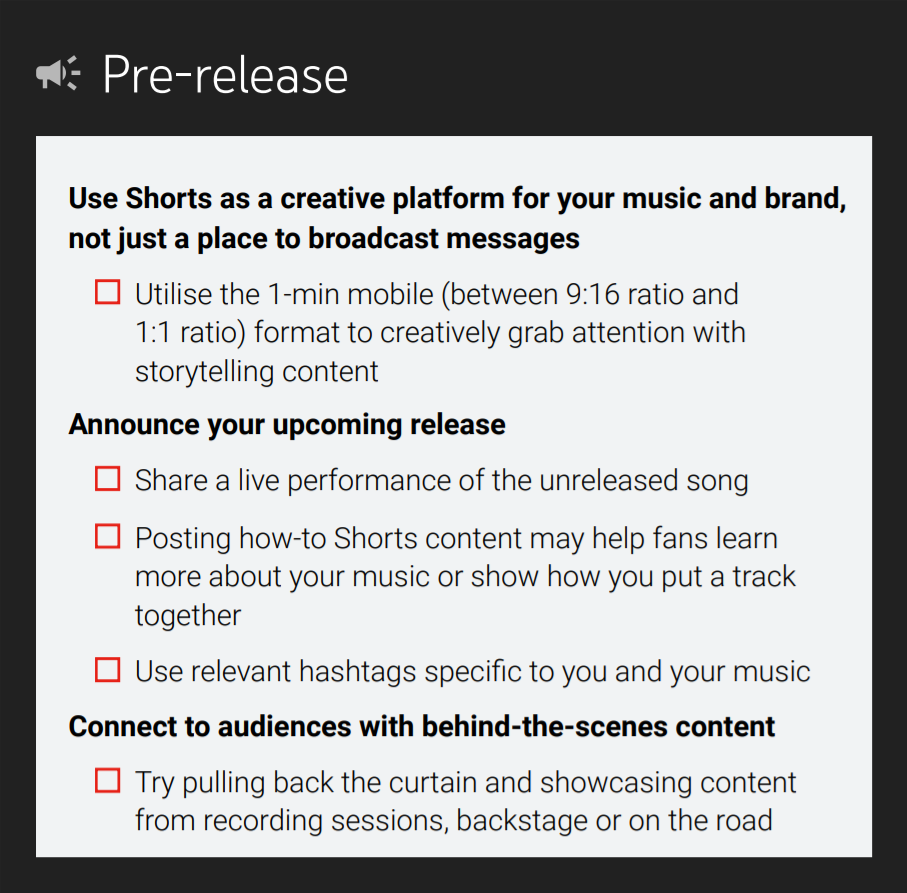Click the 'Use Shorts as a creative platform' heading line

pyautogui.click(x=457, y=198)
